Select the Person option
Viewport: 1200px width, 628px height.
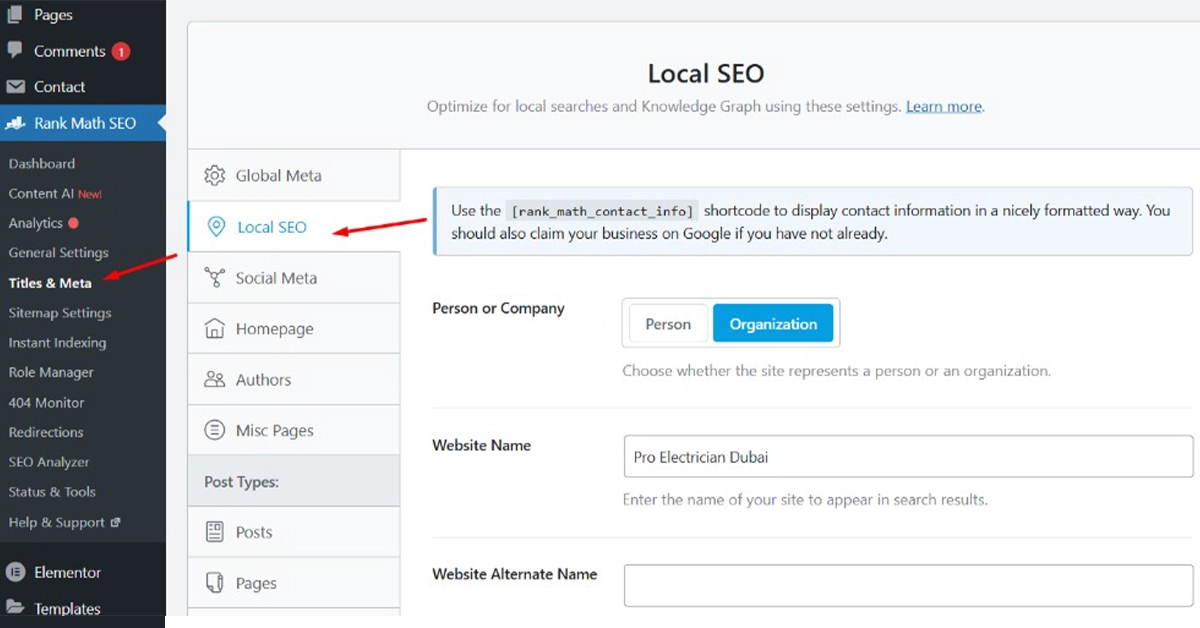668,324
